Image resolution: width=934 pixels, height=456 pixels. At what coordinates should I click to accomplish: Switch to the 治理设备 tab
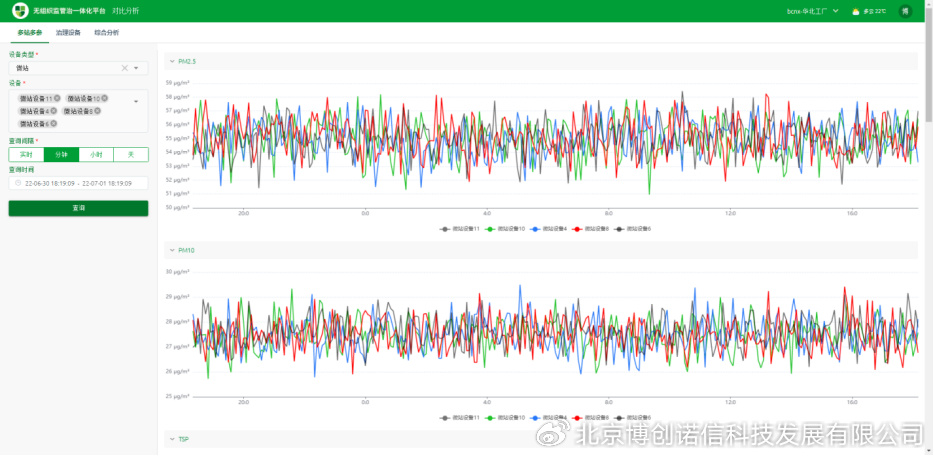pyautogui.click(x=68, y=33)
